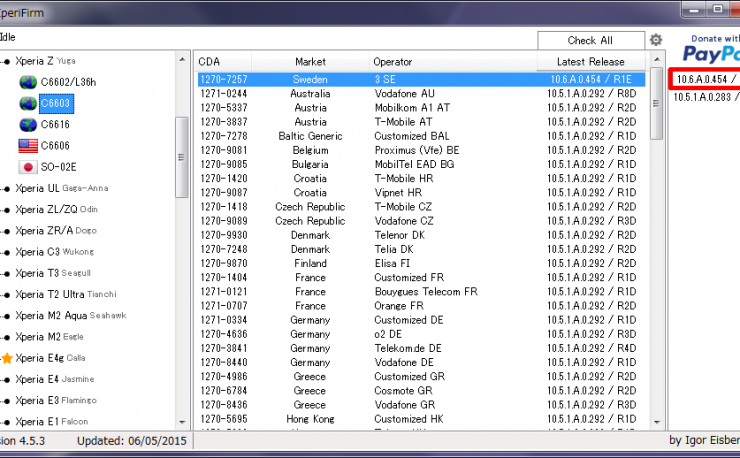740x458 pixels.
Task: Select the C6603 model
Action: coord(55,103)
